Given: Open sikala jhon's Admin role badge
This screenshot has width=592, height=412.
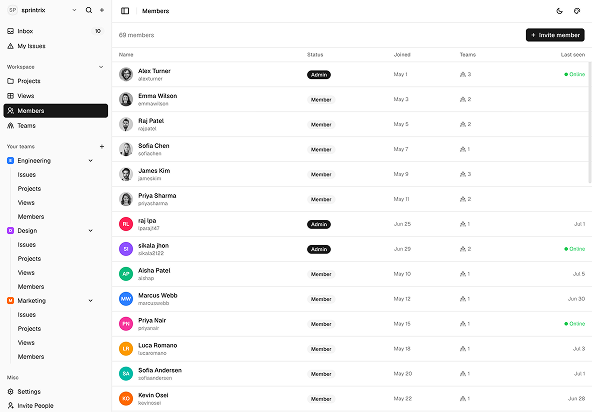Looking at the screenshot, I should (x=319, y=249).
